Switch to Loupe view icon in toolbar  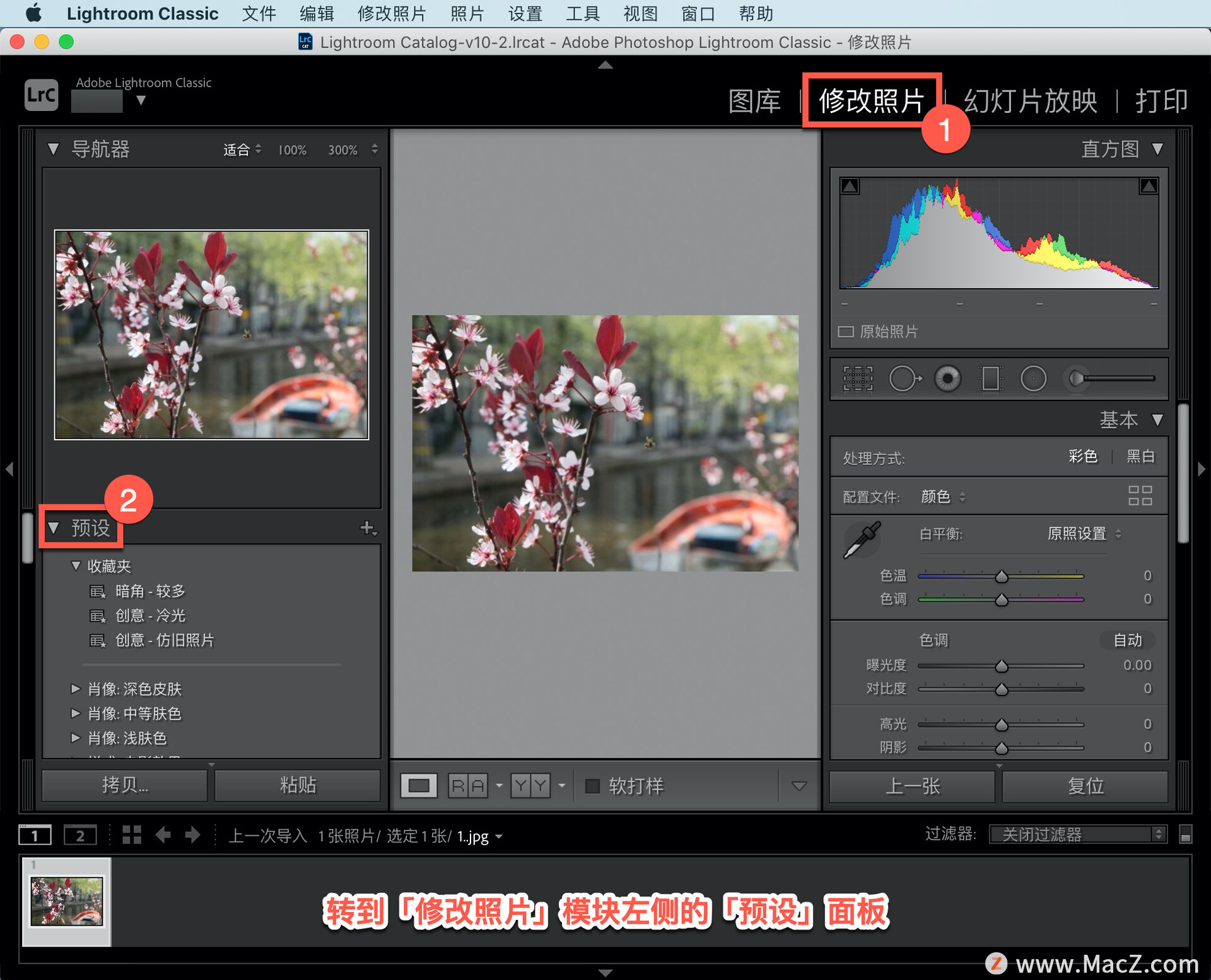point(419,786)
